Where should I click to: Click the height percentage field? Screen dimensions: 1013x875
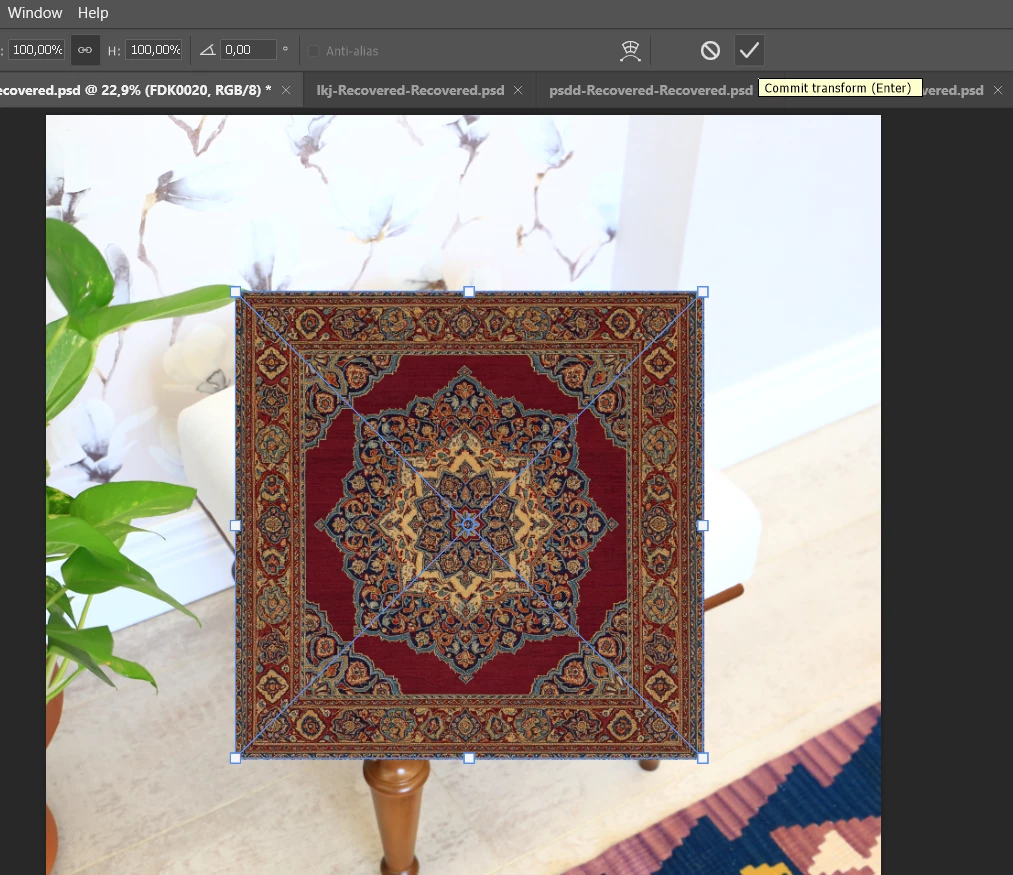point(154,50)
